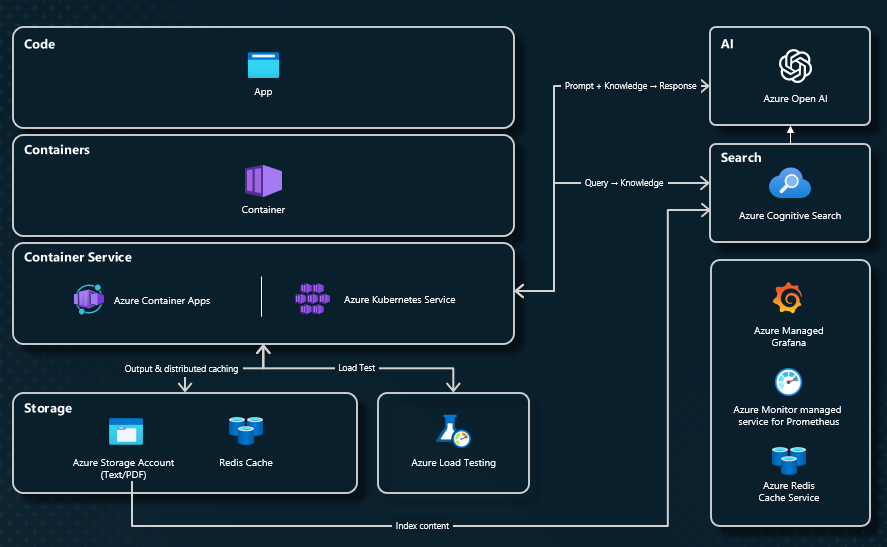Click the Redis Cache icon in Storage
Screen dimensions: 887x547
point(246,430)
